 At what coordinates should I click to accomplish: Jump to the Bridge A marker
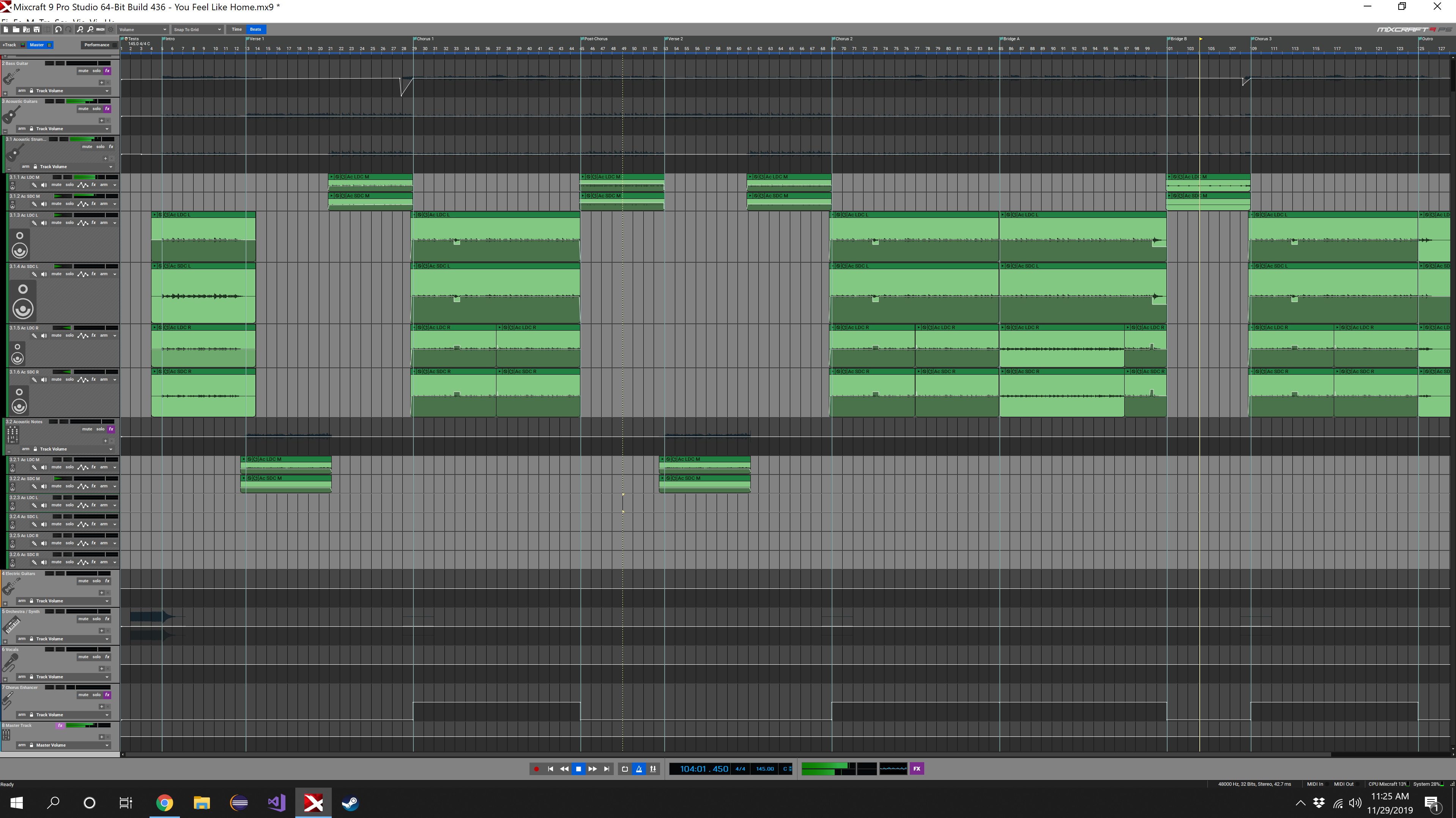[1011, 39]
